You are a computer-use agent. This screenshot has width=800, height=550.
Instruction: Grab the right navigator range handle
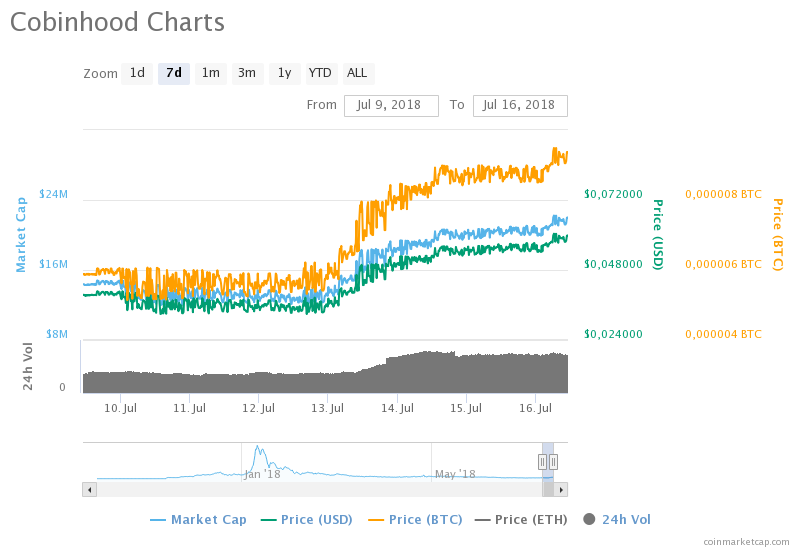(x=553, y=462)
